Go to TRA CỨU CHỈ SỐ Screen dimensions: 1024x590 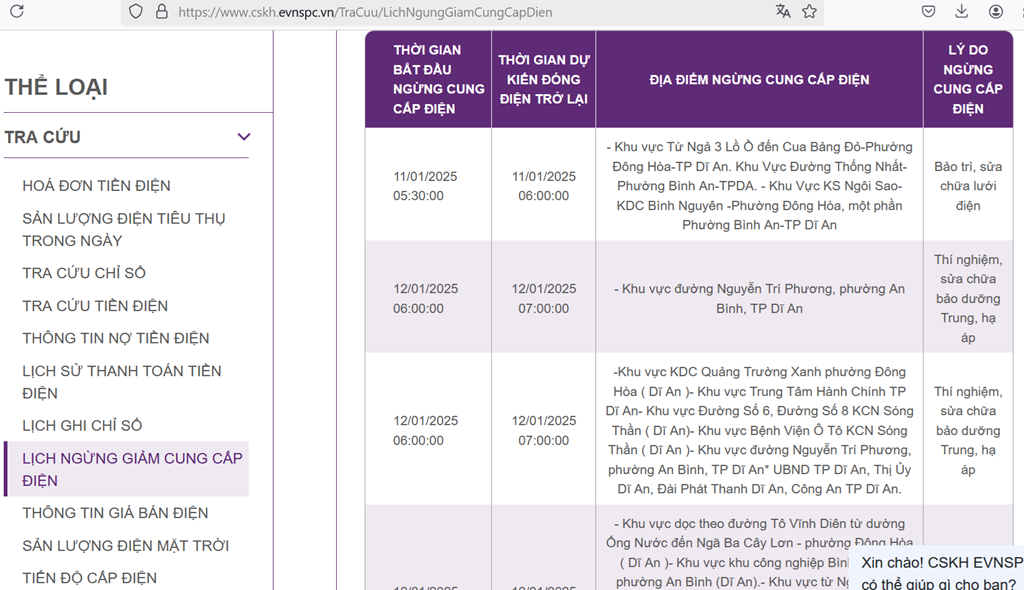pyautogui.click(x=84, y=273)
